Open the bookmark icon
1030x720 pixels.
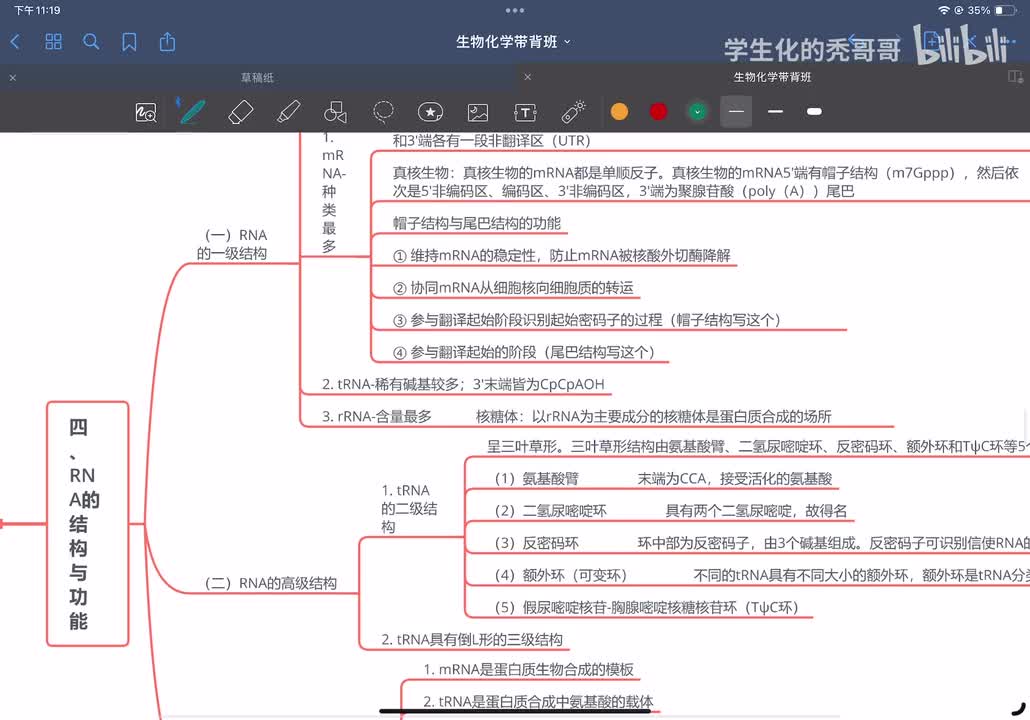[129, 43]
